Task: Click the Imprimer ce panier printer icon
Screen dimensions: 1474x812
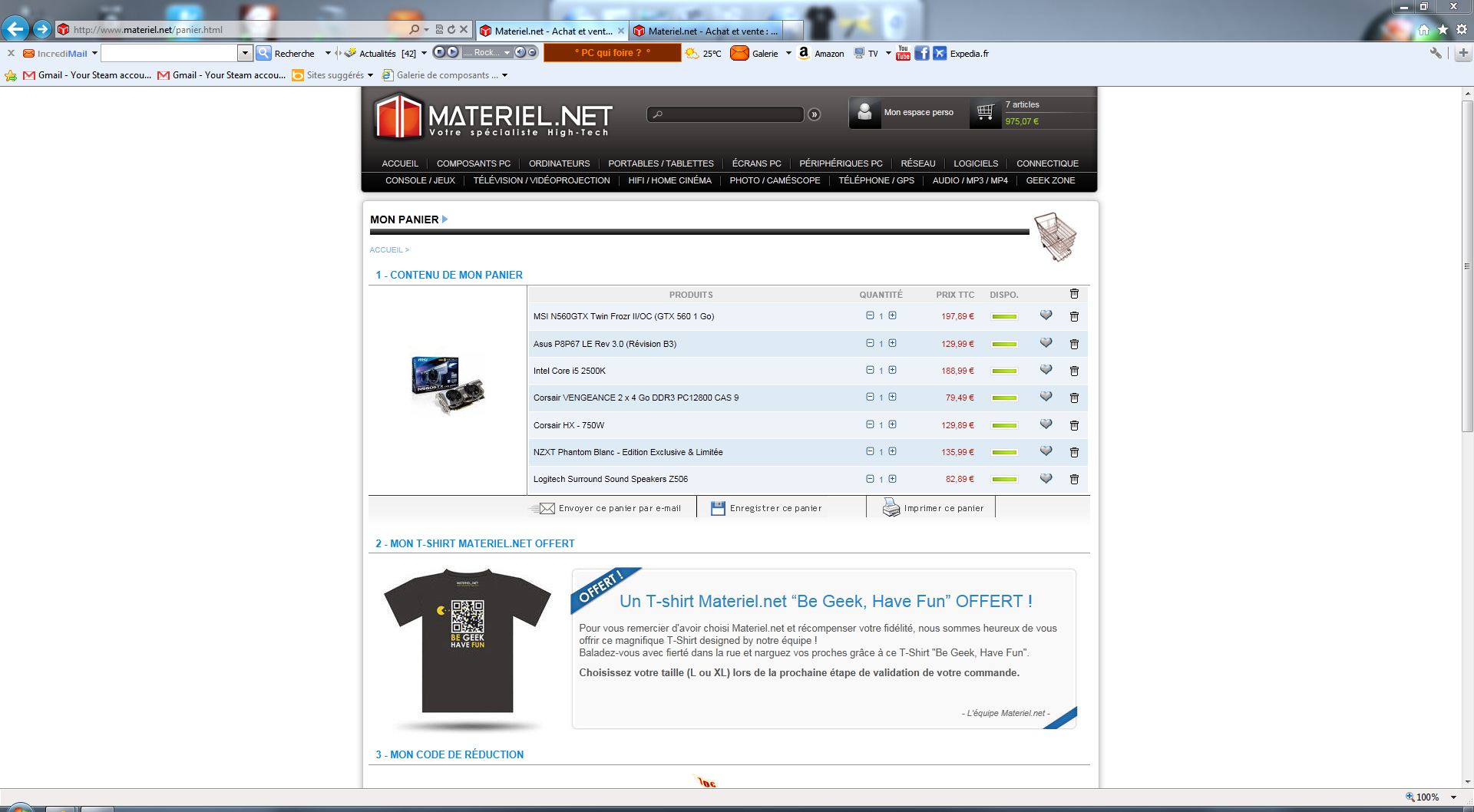Action: (891, 508)
